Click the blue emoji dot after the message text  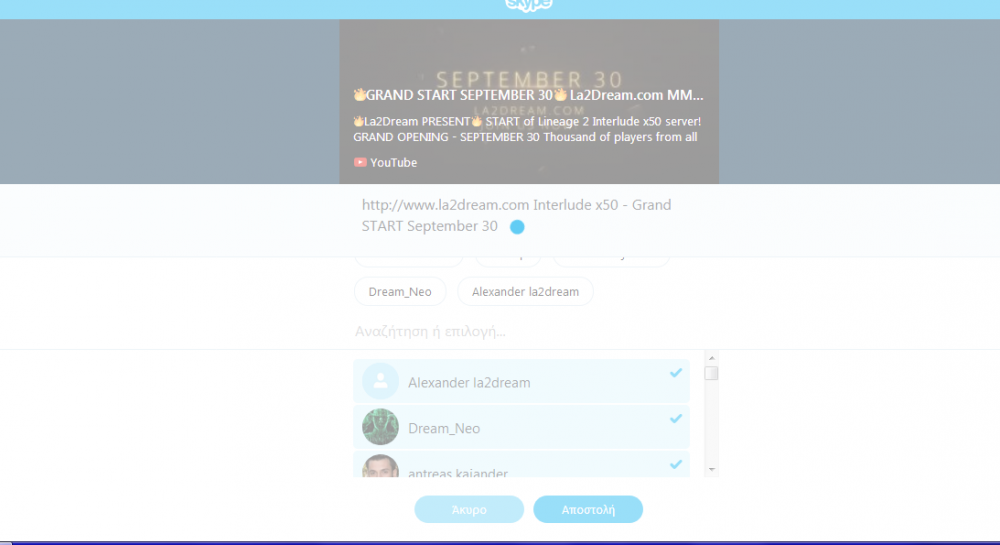[x=517, y=227]
